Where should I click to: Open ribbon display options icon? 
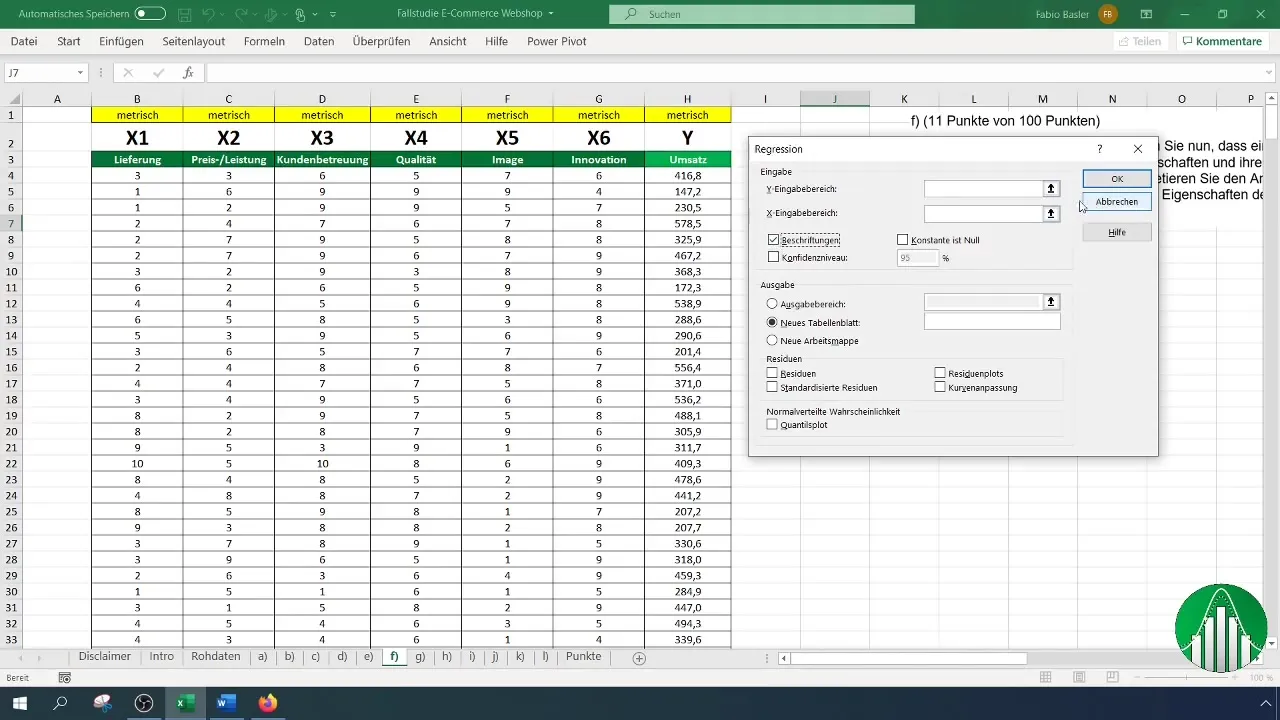1146,14
